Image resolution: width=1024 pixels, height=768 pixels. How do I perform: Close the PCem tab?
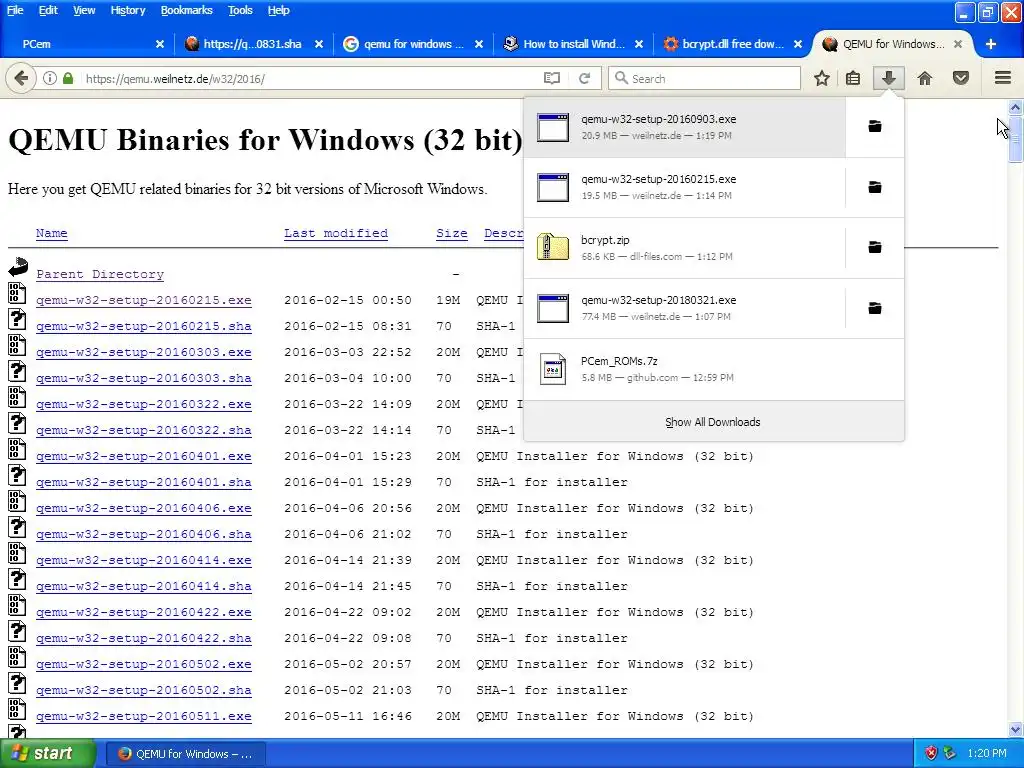click(160, 44)
